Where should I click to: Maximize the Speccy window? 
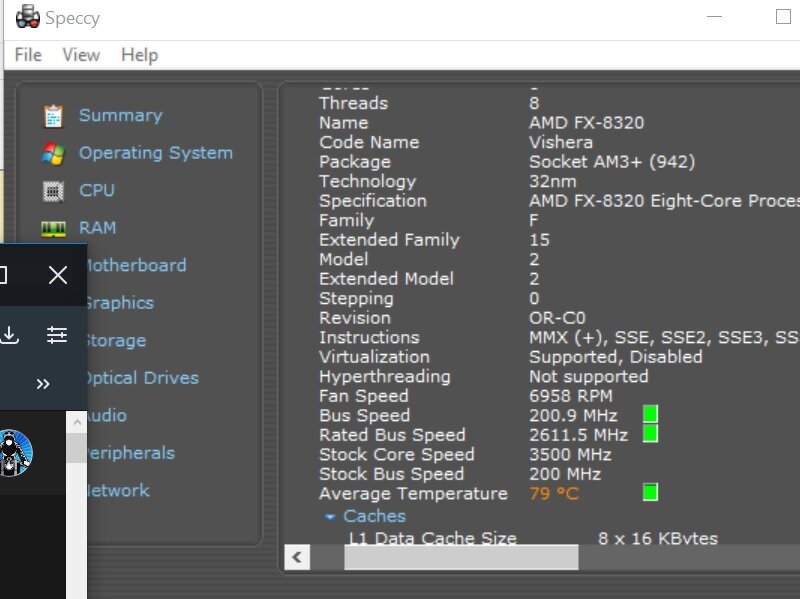(783, 17)
